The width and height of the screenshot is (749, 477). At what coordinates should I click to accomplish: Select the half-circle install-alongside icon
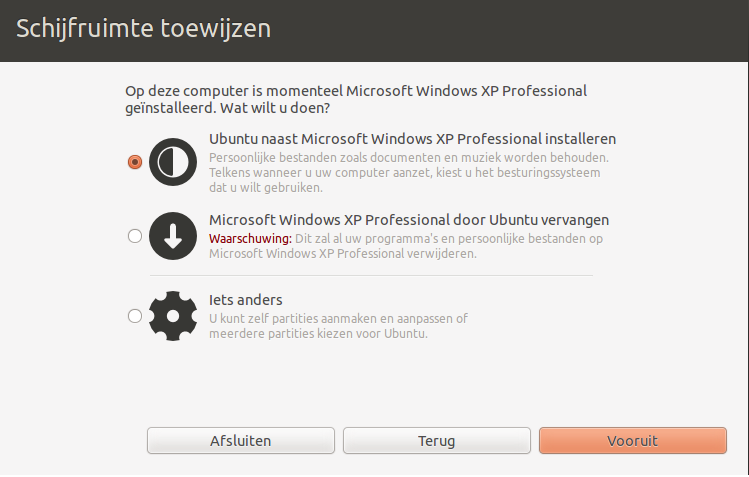tap(173, 162)
